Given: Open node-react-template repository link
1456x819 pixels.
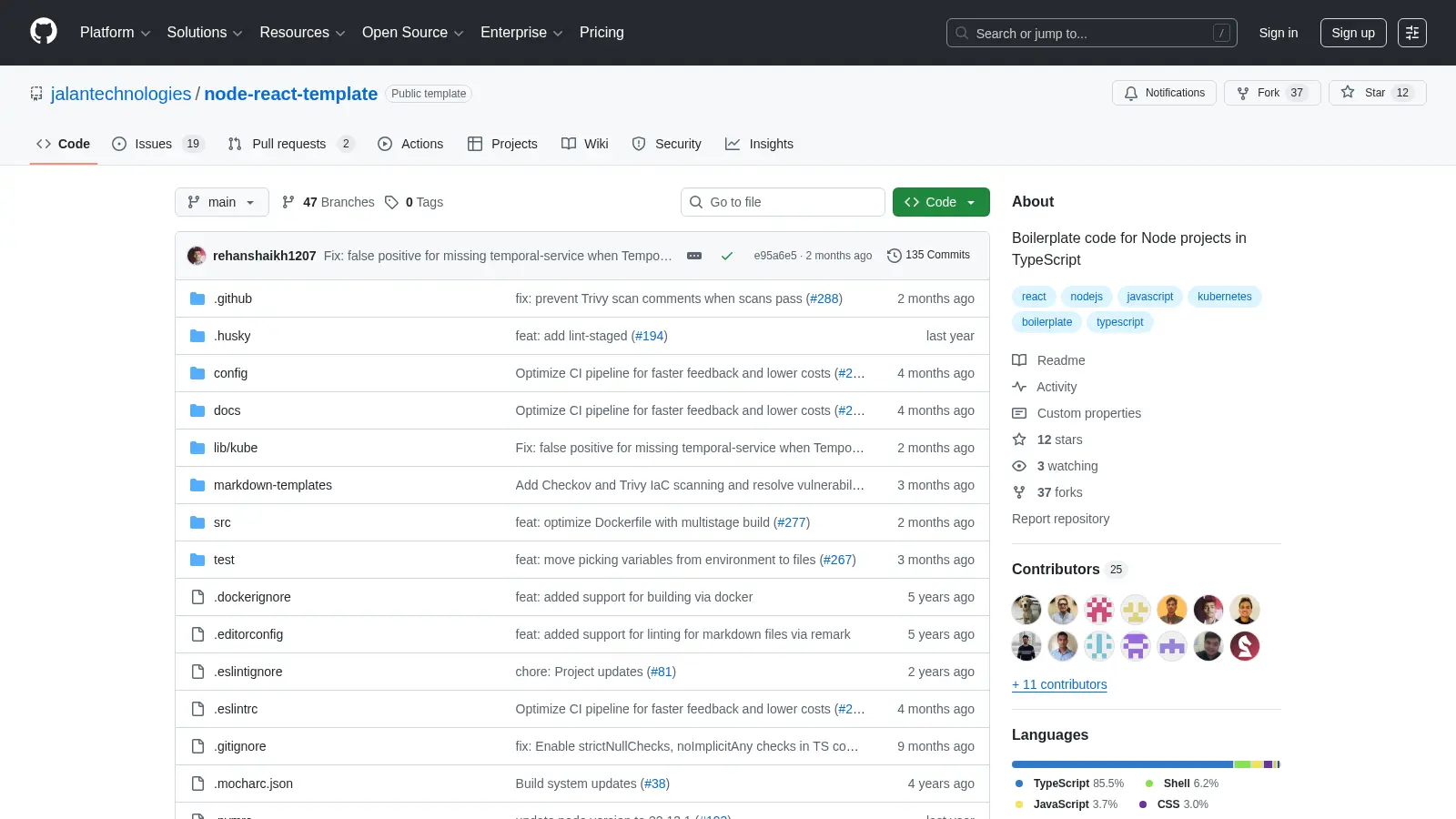Looking at the screenshot, I should click(x=291, y=94).
